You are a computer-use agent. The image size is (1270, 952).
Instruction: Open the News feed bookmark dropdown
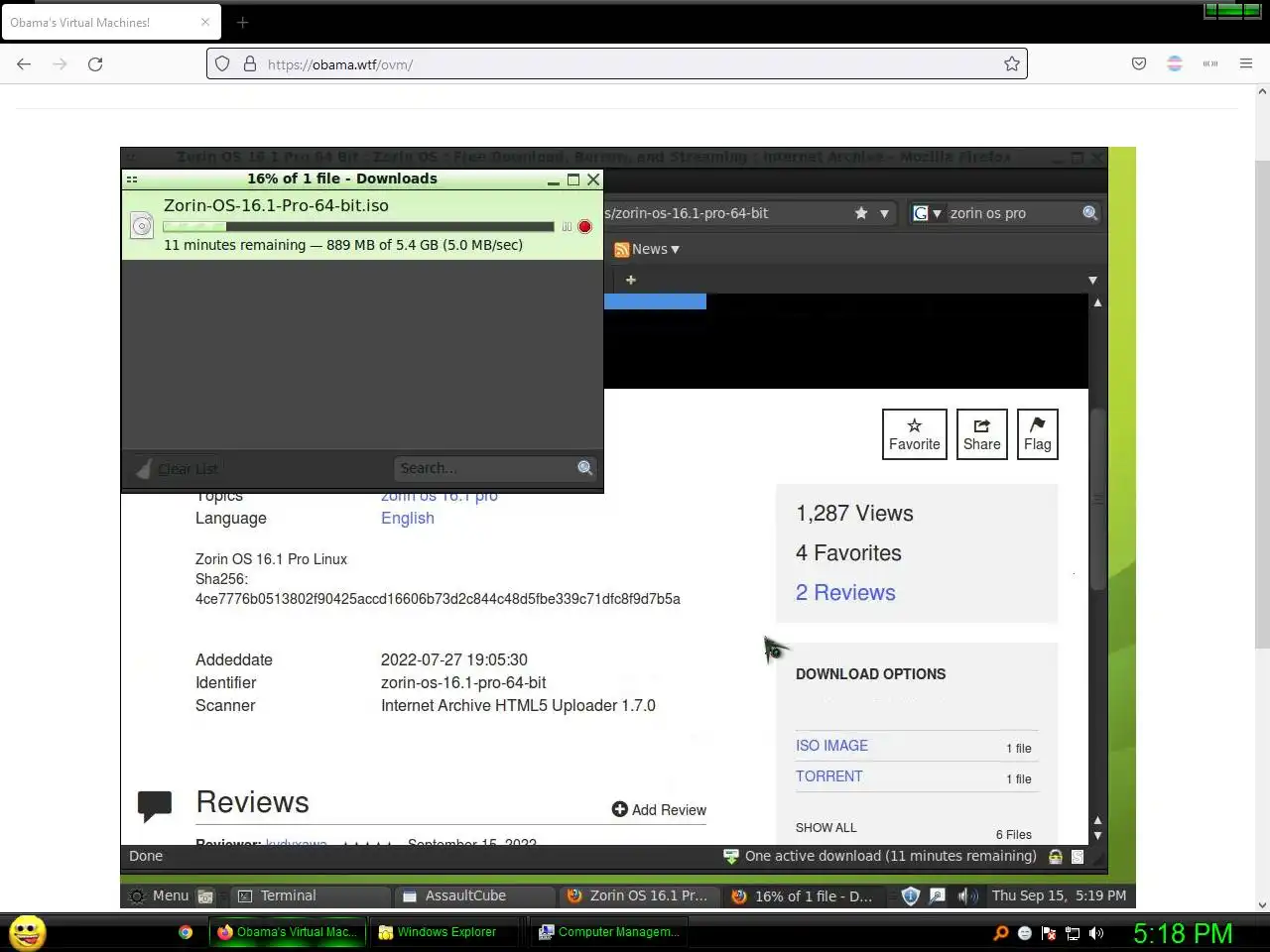click(647, 249)
